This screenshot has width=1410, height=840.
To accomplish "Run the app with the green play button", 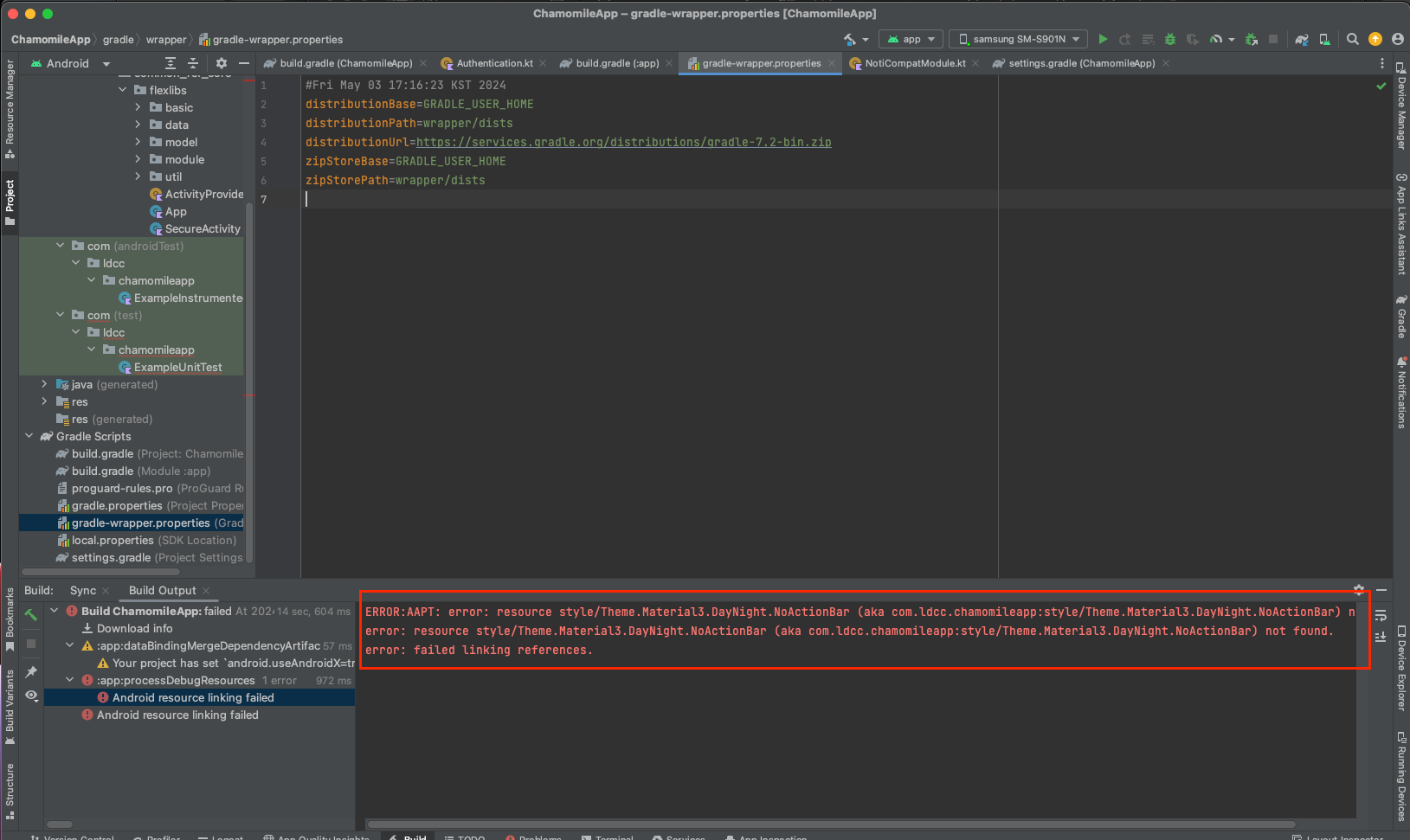I will coord(1103,39).
